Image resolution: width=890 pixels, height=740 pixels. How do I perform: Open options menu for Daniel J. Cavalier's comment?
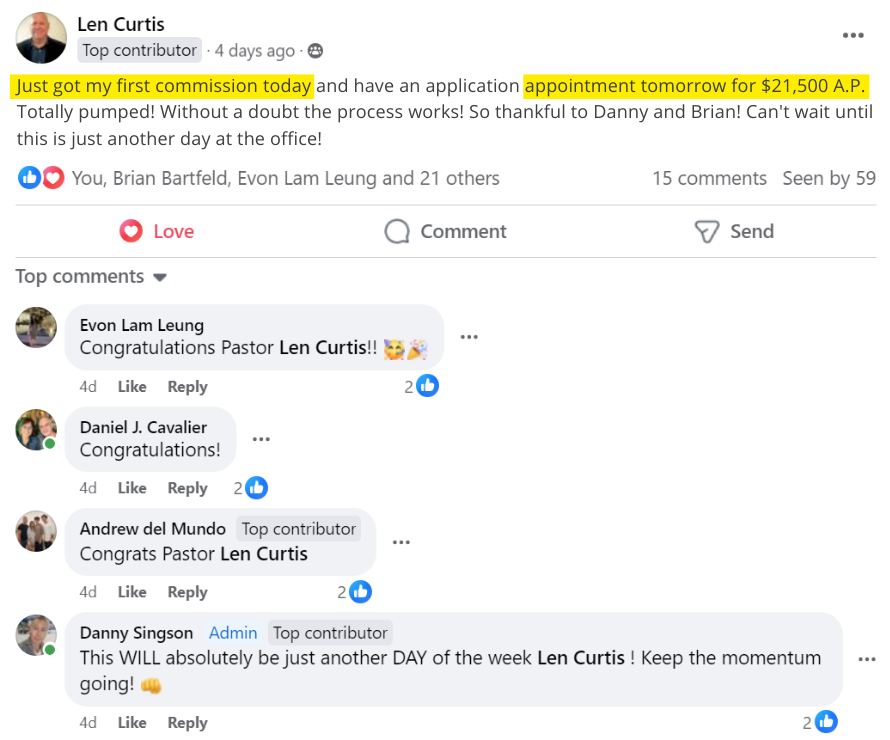[261, 439]
